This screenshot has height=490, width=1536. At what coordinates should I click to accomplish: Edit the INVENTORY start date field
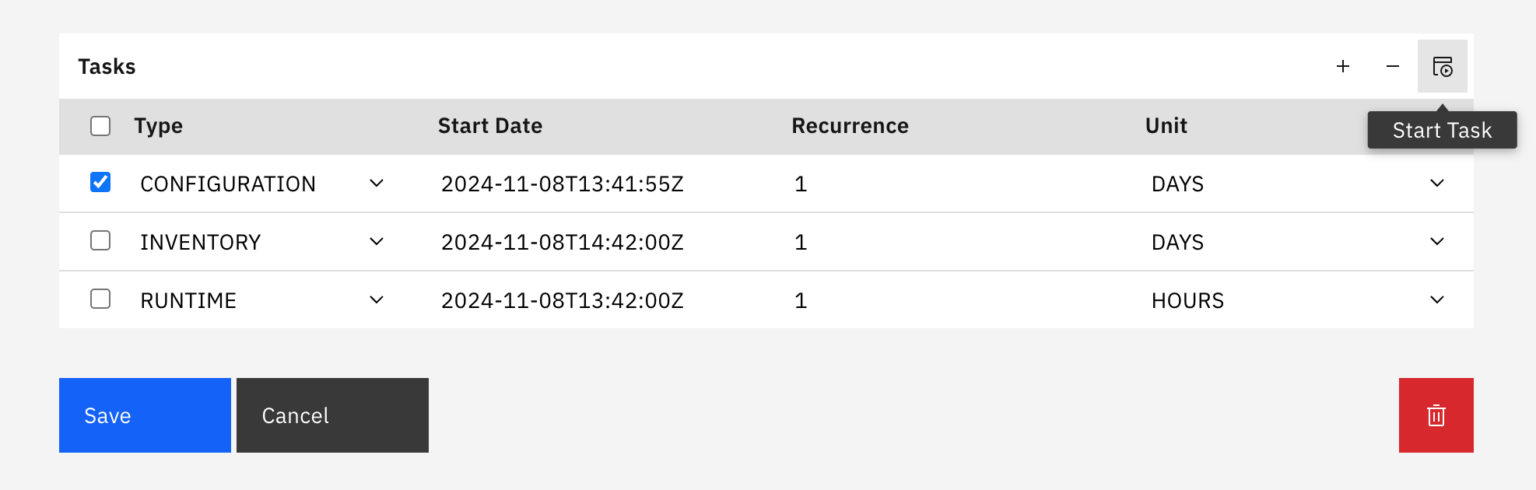pos(562,243)
